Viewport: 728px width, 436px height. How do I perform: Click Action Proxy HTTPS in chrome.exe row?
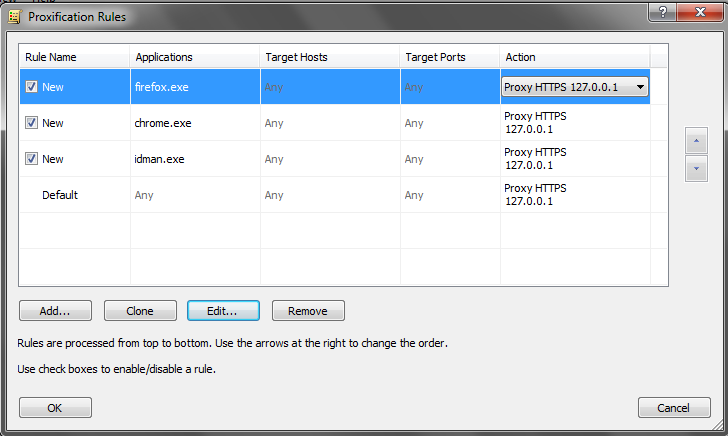[535, 123]
